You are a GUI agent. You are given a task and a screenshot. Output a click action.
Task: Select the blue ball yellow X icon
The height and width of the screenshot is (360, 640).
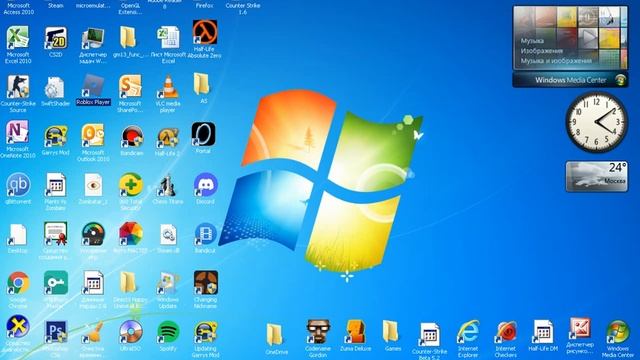18,327
